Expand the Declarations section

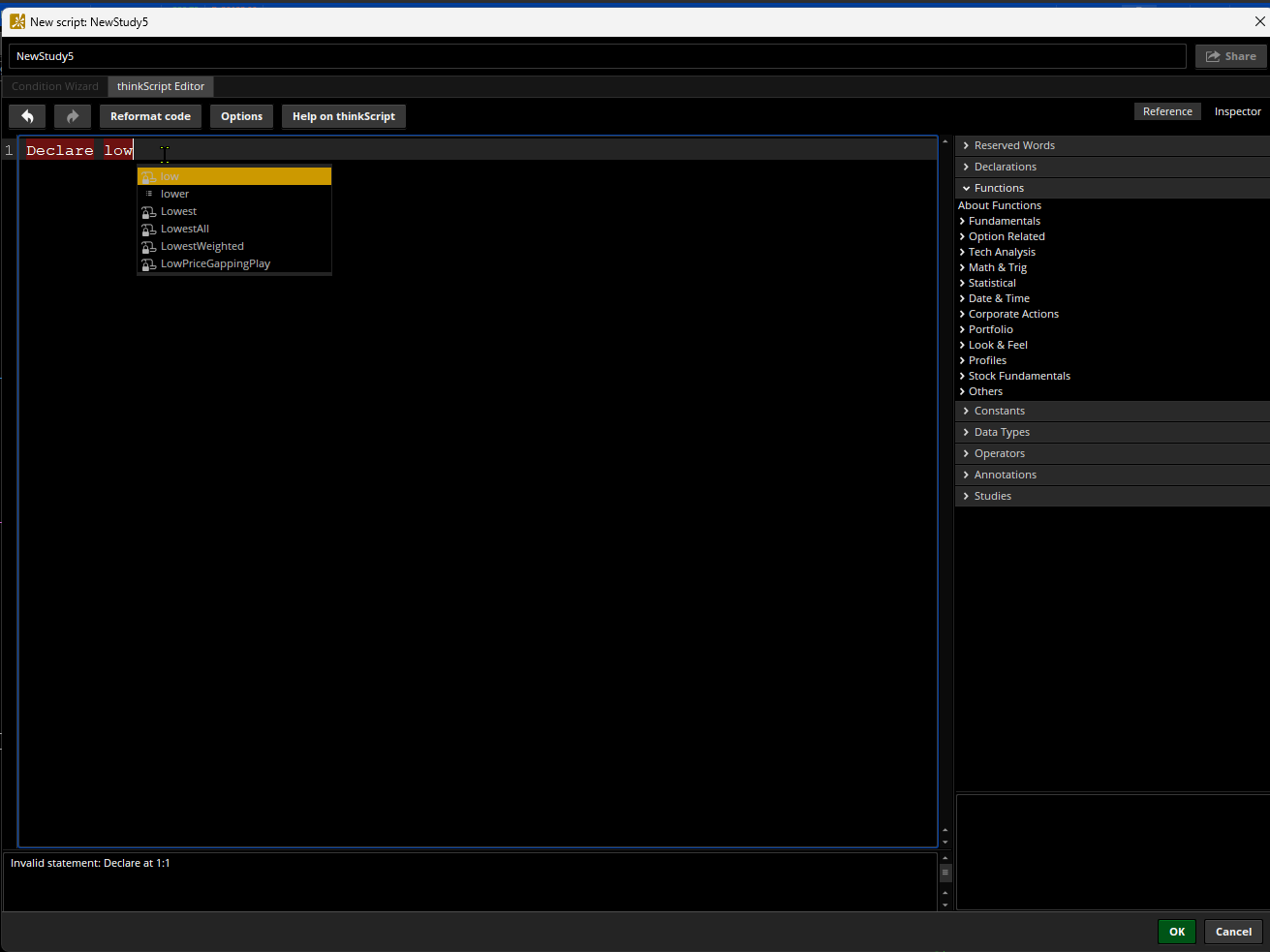pyautogui.click(x=1112, y=167)
